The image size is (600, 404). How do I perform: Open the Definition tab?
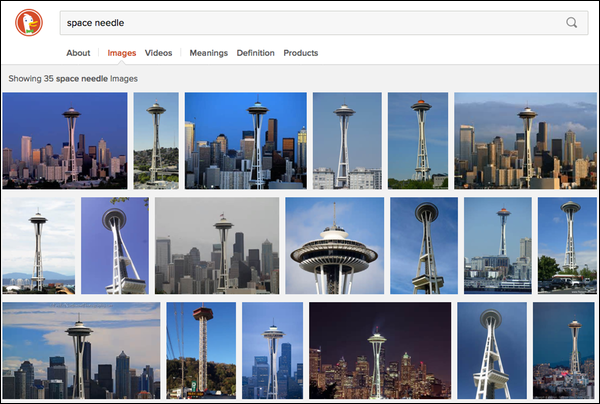pyautogui.click(x=255, y=53)
